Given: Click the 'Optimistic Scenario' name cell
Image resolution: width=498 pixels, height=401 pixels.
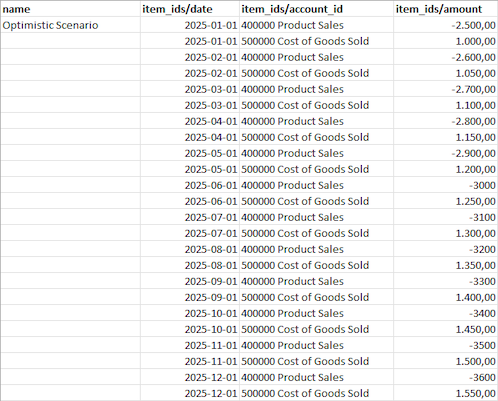Looking at the screenshot, I should pos(70,25).
